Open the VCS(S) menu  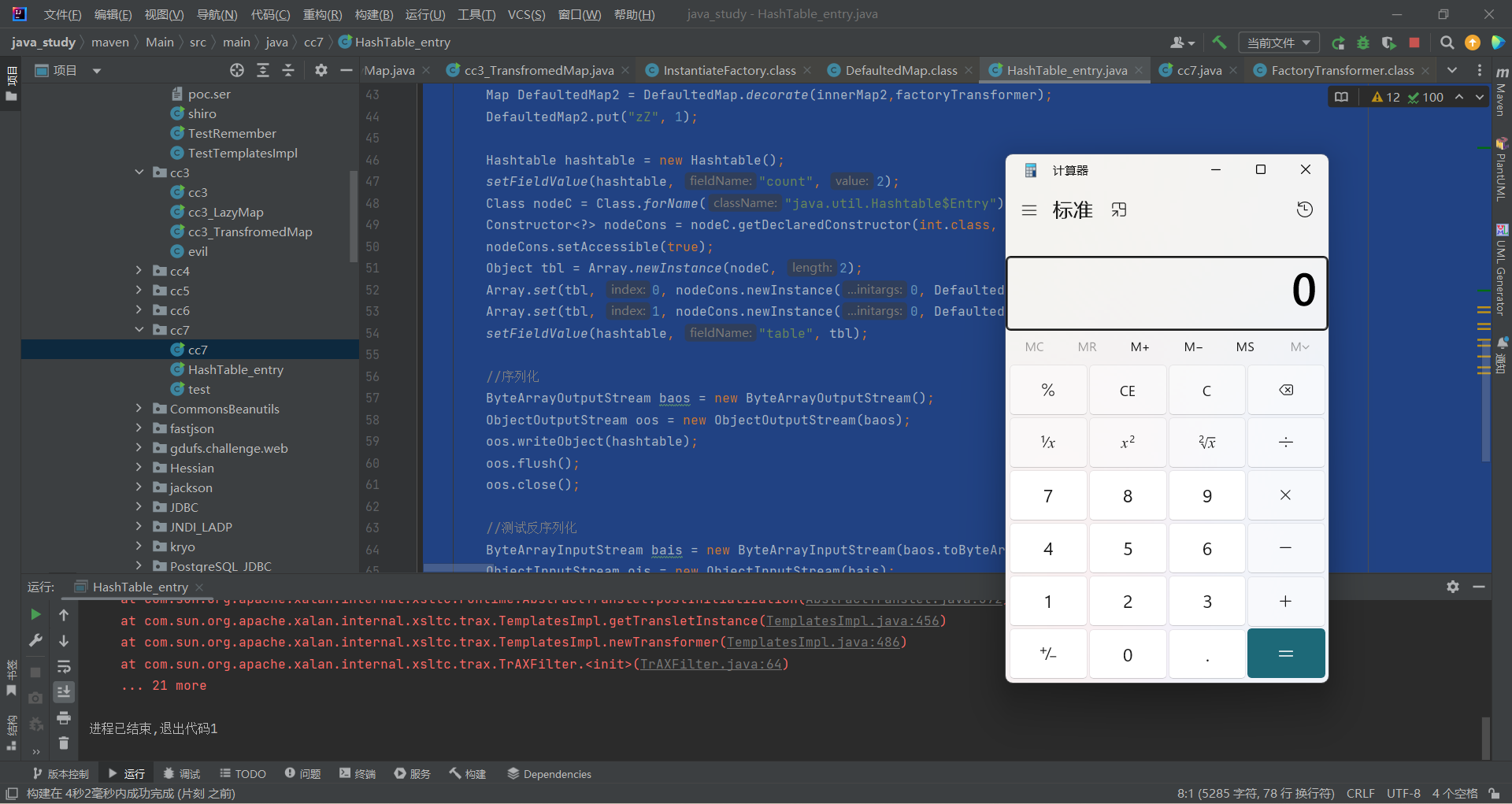click(x=526, y=14)
